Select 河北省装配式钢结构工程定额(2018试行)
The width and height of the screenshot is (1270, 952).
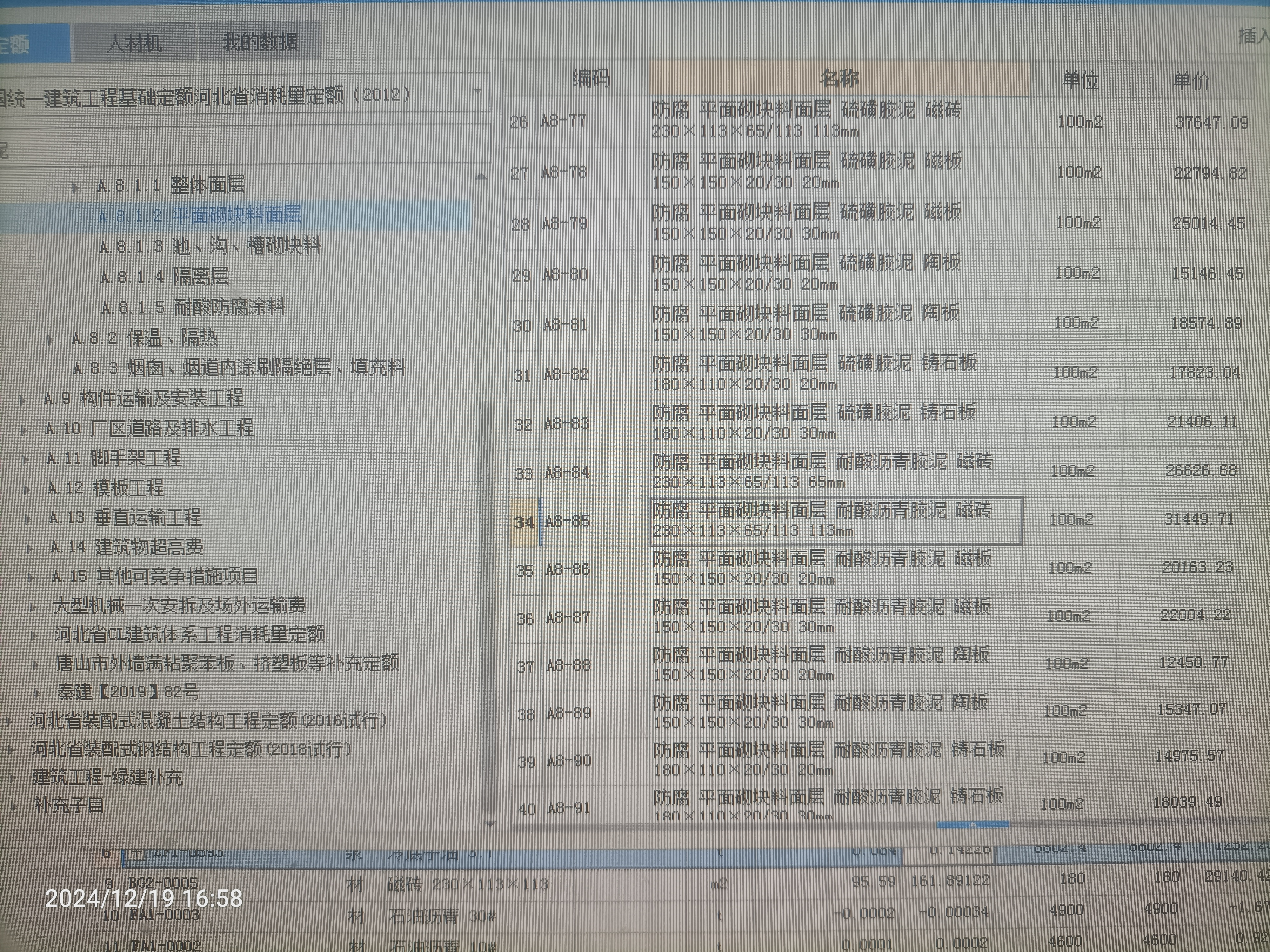click(192, 749)
